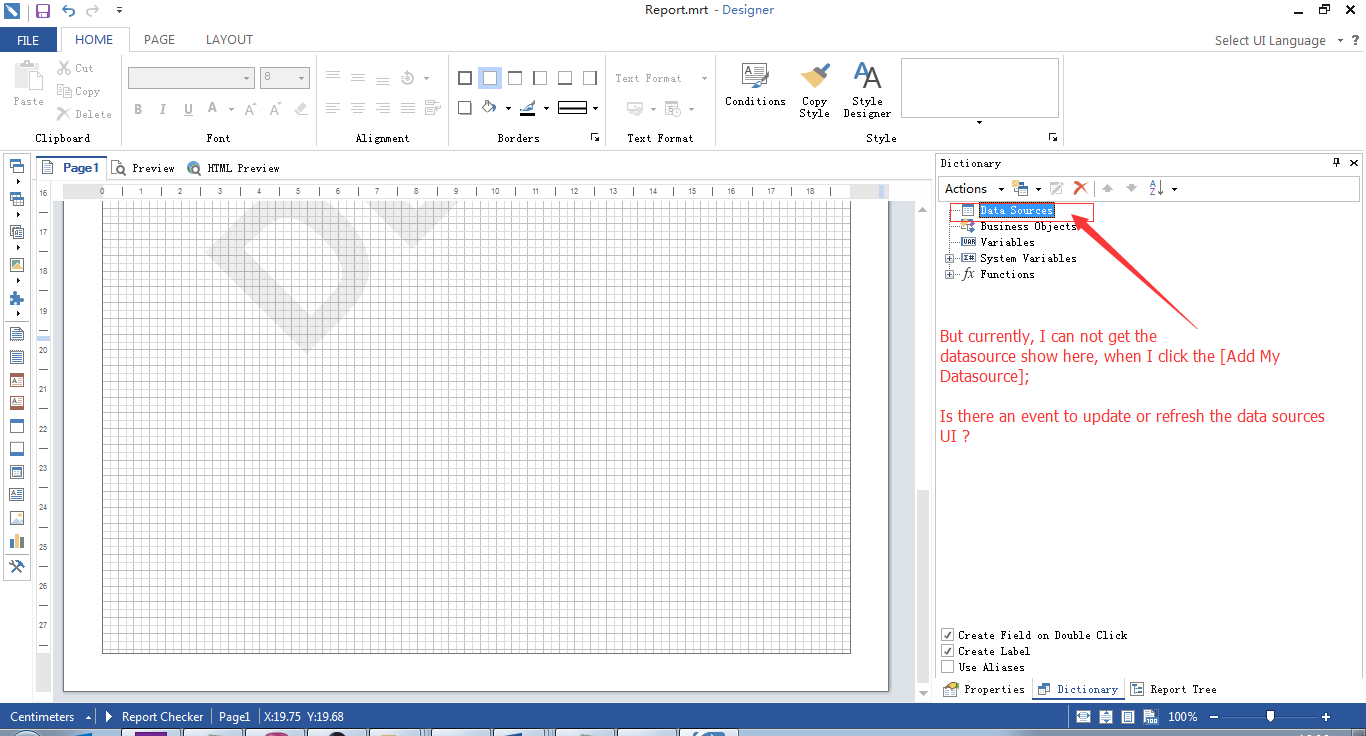Switch to the PAGE ribbon tab
Viewport: 1366px width, 736px height.
(x=159, y=40)
